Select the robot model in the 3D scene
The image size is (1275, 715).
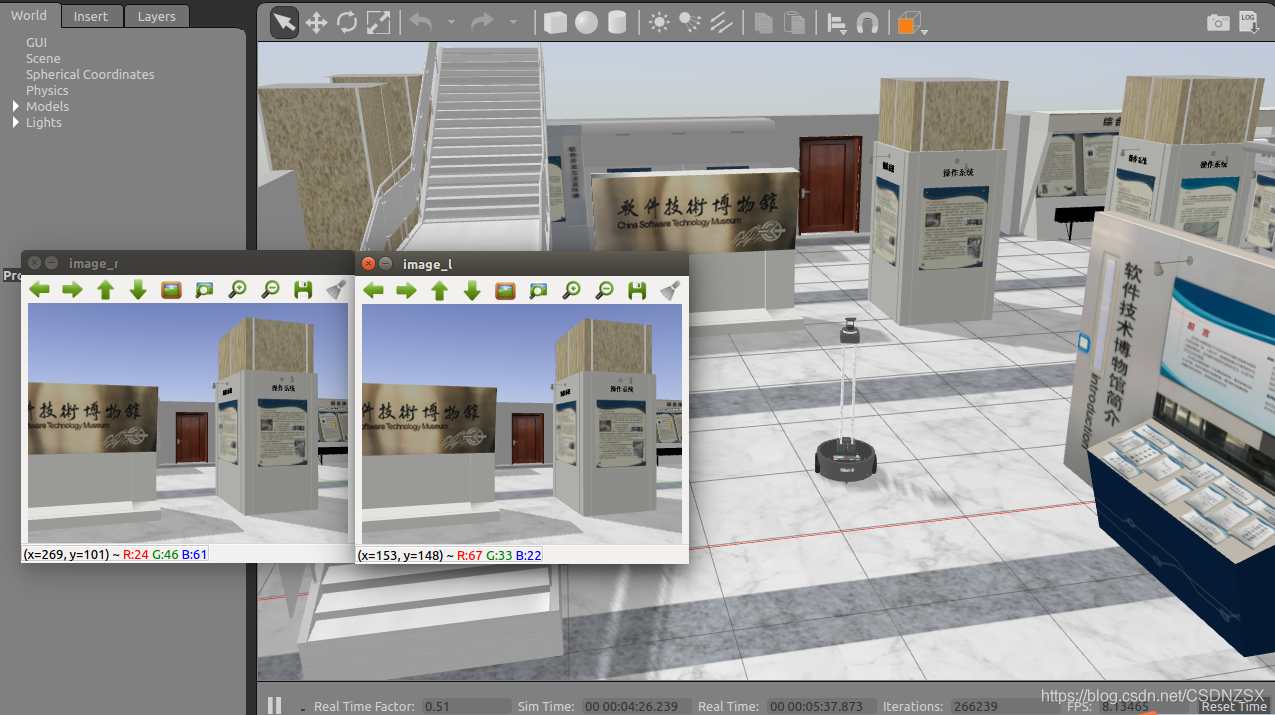pyautogui.click(x=848, y=402)
